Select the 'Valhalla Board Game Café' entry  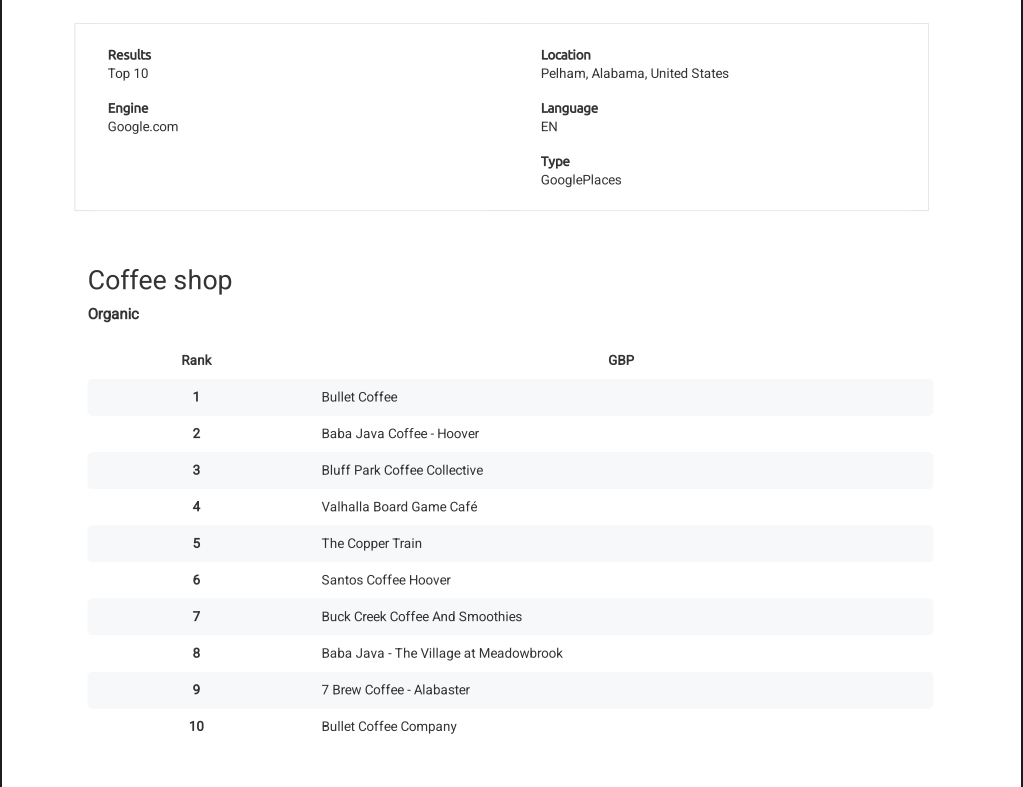click(399, 506)
